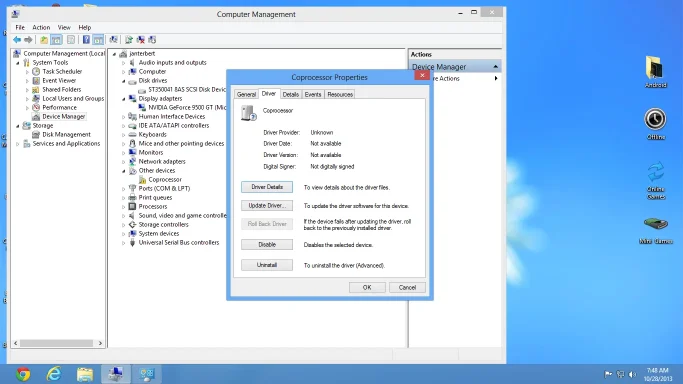Select Device Manager in the console tree
The width and height of the screenshot is (683, 384).
(x=64, y=116)
